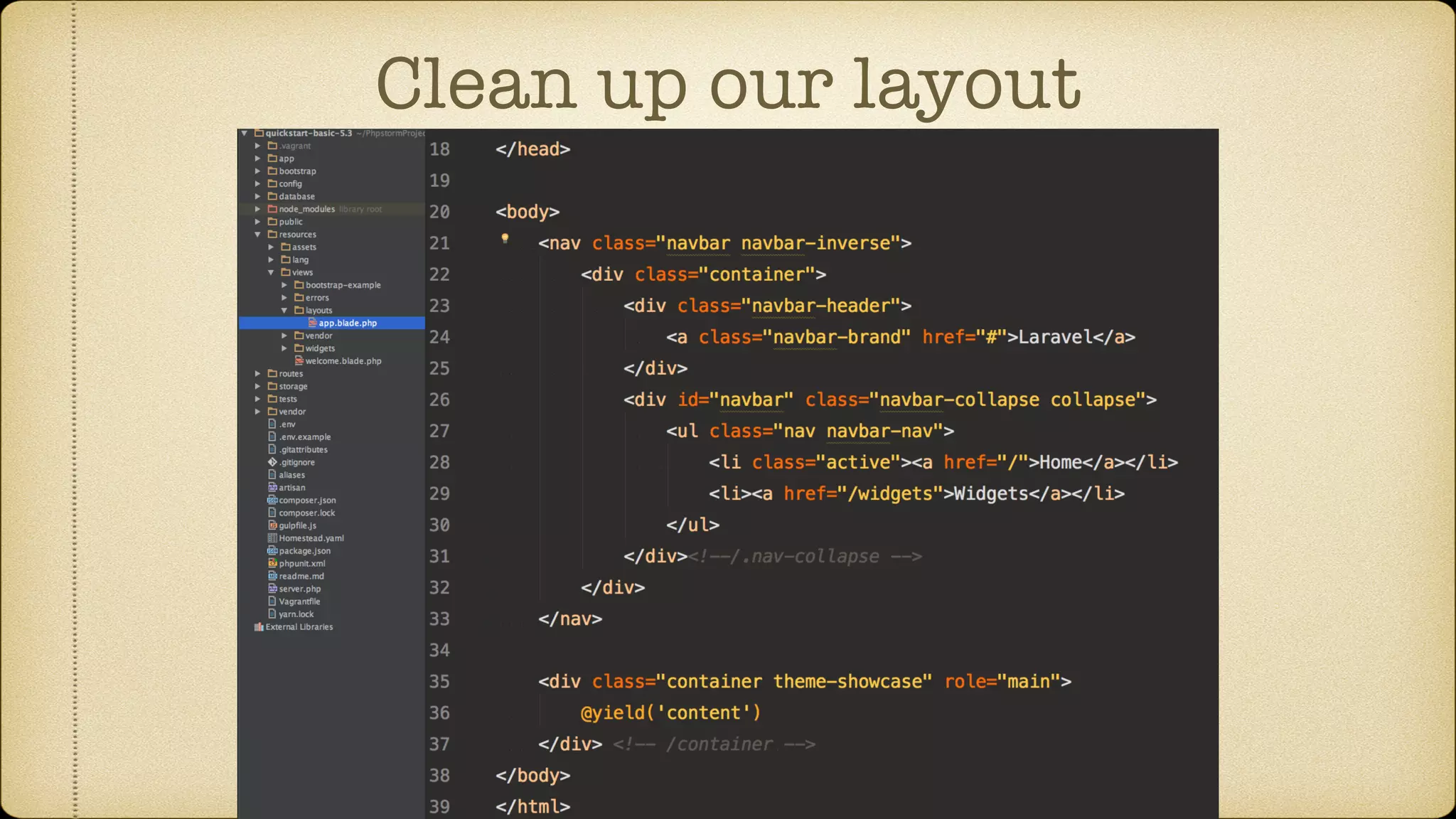
Task: Click the lang folder icon
Action: [x=285, y=259]
